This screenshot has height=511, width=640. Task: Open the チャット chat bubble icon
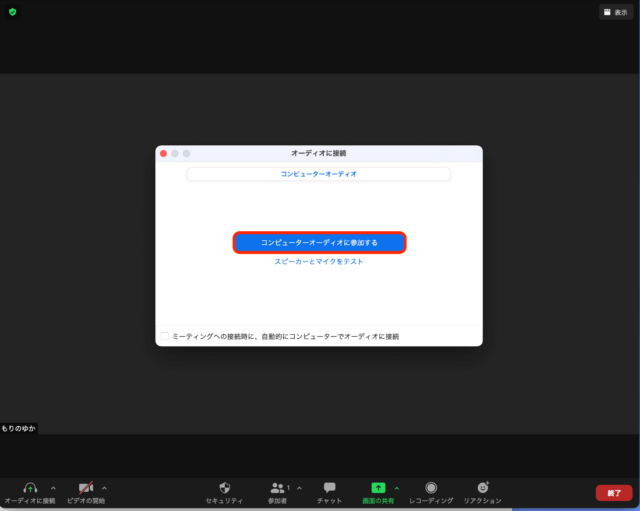click(x=329, y=488)
